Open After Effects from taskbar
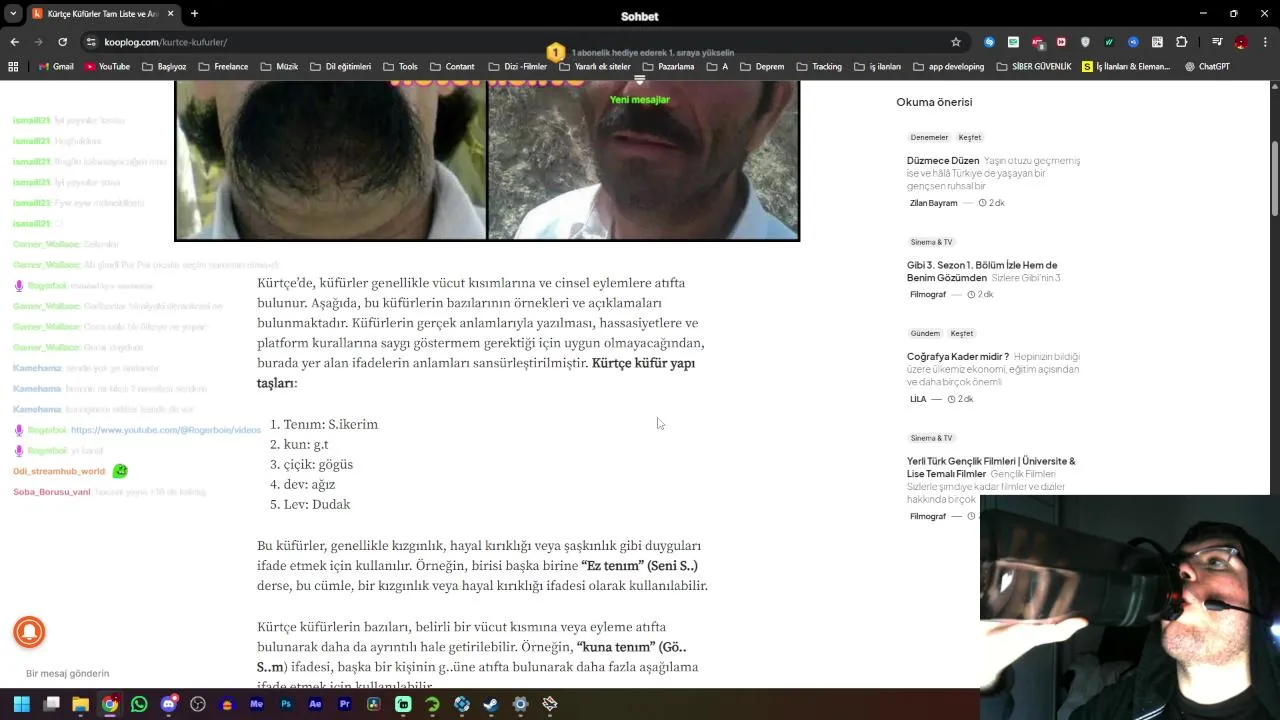1280x720 pixels. [315, 704]
